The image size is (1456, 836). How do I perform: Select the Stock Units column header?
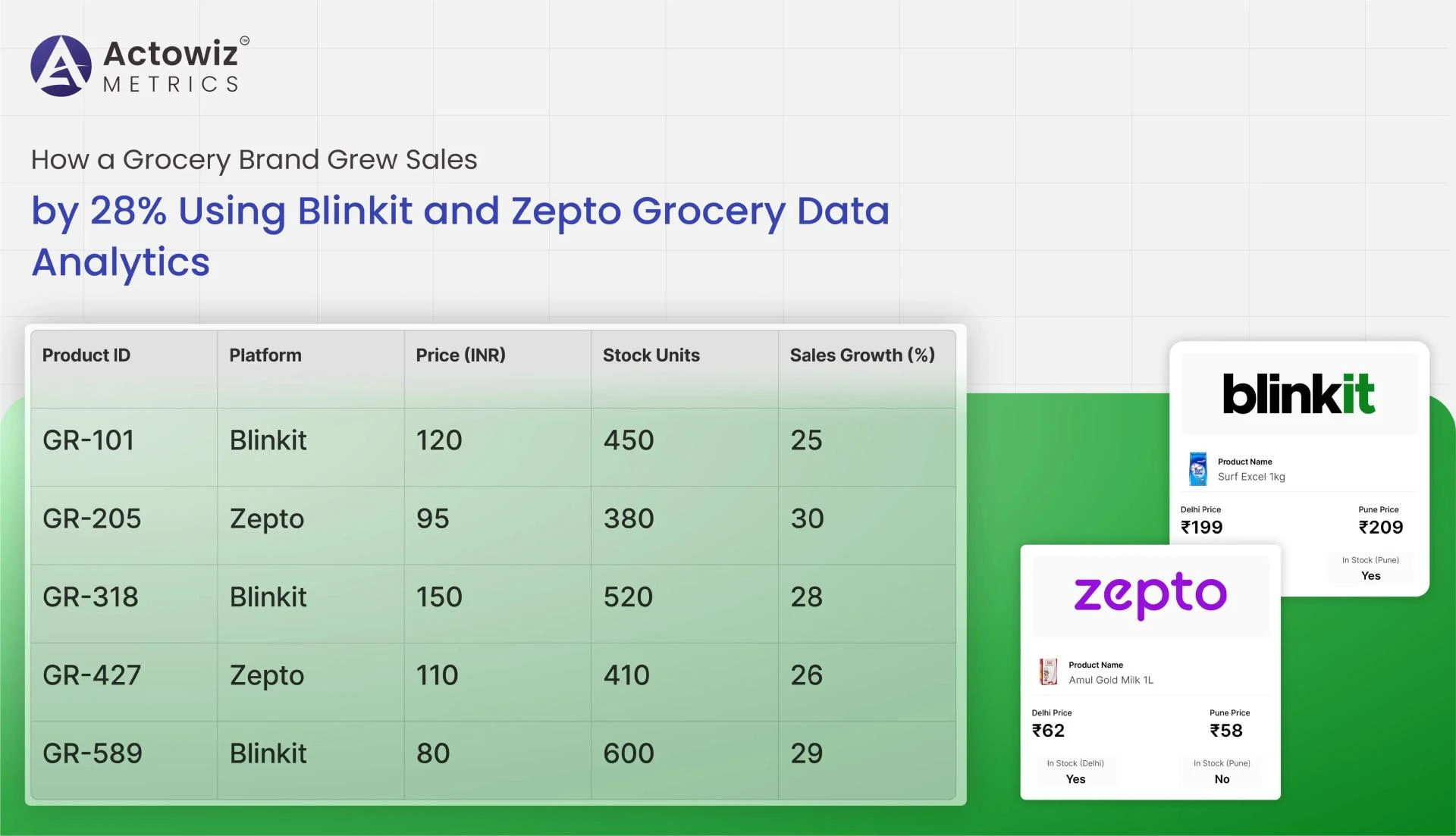tap(651, 355)
